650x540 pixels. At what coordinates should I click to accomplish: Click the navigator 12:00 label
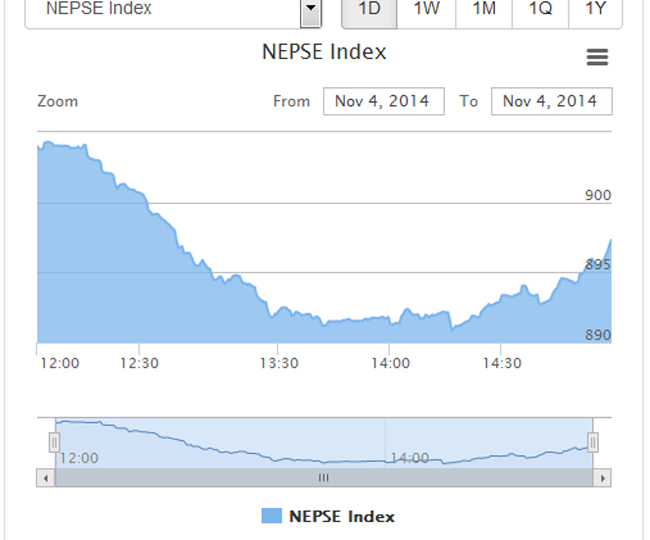79,458
